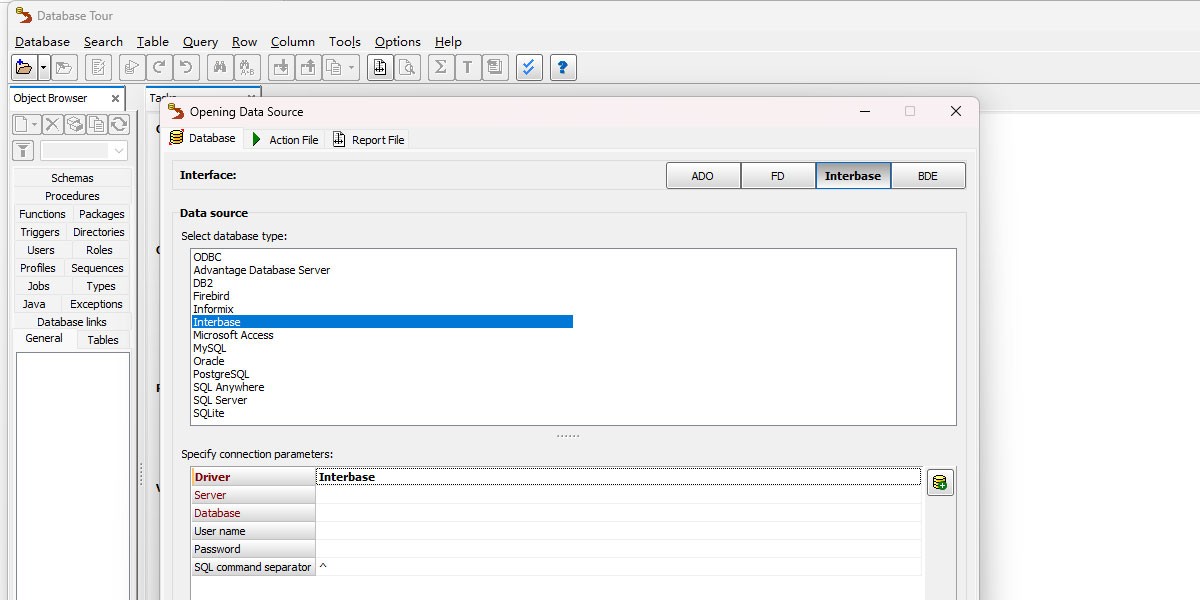Click the clockwise redo arrow toolbar icon

[x=158, y=68]
